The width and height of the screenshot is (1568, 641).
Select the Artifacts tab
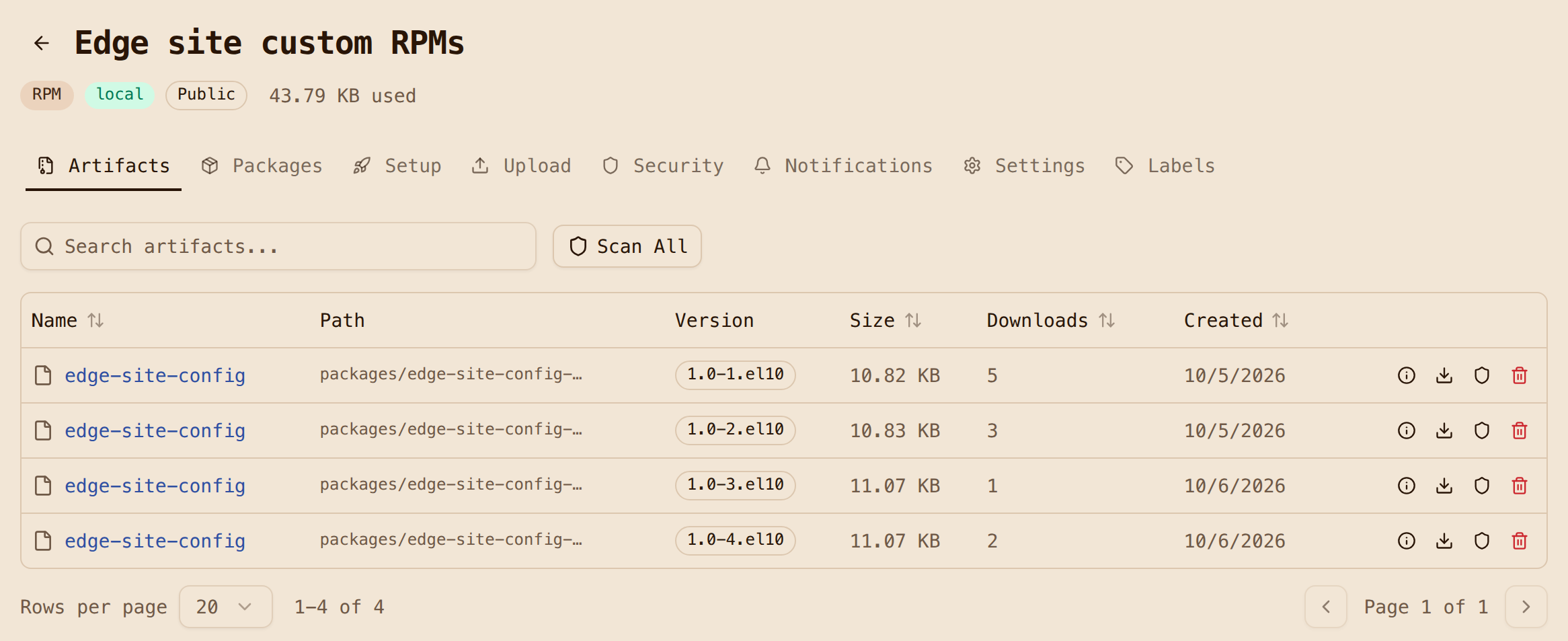coord(104,166)
